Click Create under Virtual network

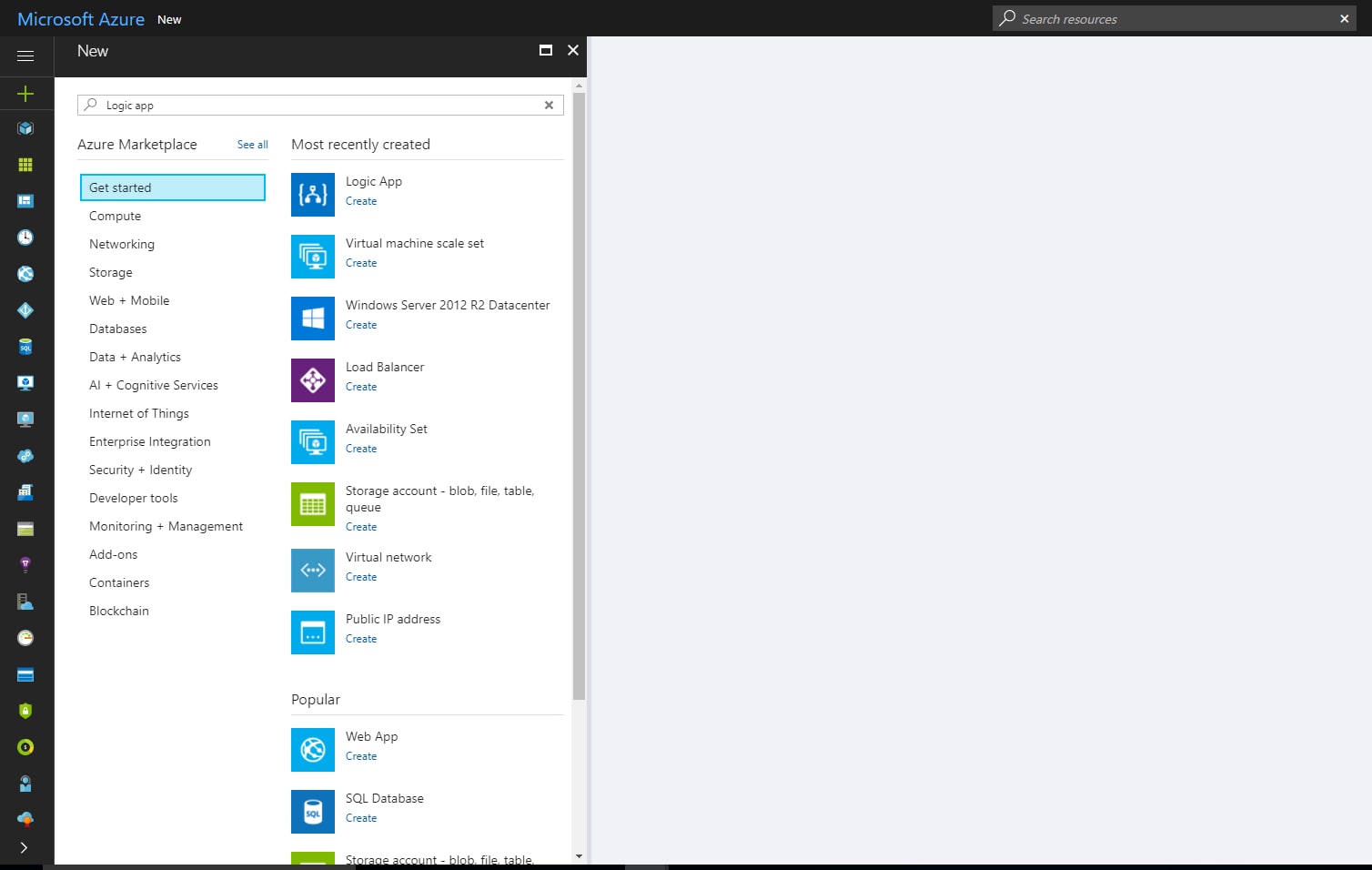pos(361,577)
